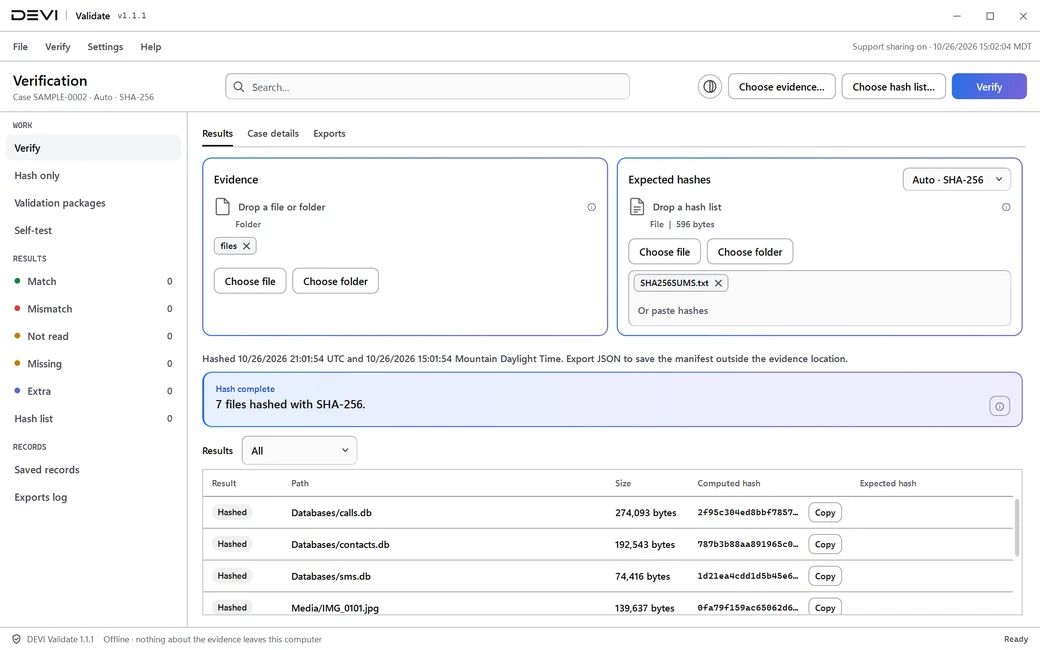Viewport: 1040px width, 650px height.
Task: Click the search magnifier icon
Action: pos(239,87)
